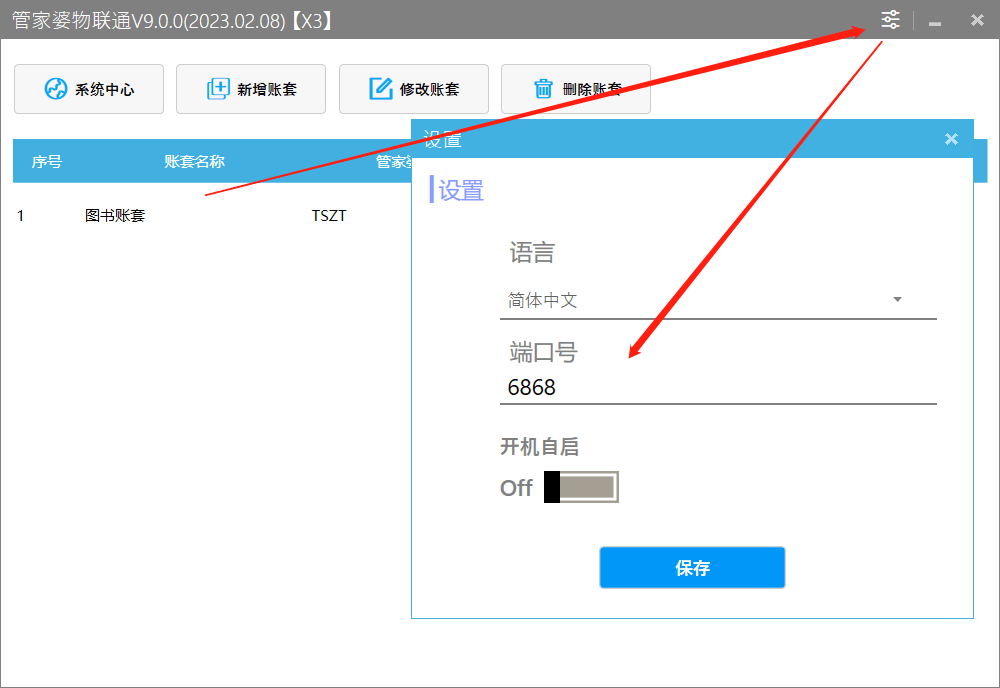Close the 管家婆物联通 main window
The height and width of the screenshot is (688, 1000).
click(977, 20)
